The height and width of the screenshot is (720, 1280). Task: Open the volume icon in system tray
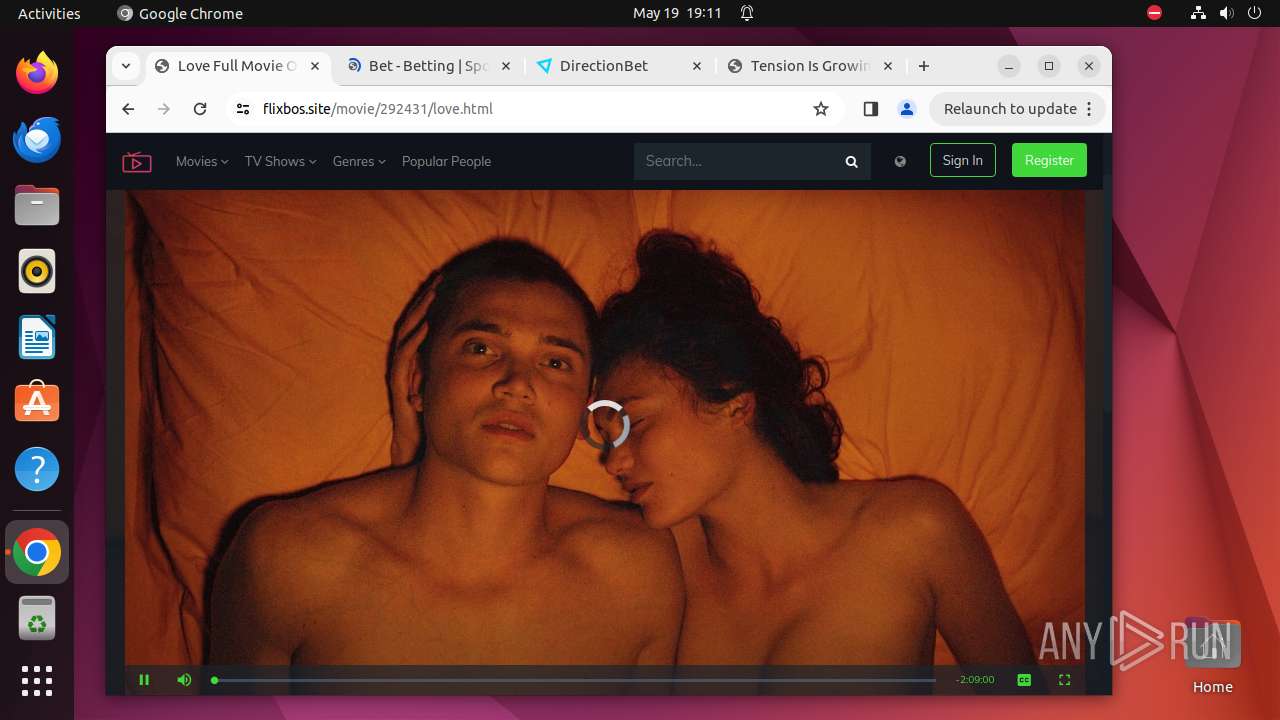(1226, 13)
